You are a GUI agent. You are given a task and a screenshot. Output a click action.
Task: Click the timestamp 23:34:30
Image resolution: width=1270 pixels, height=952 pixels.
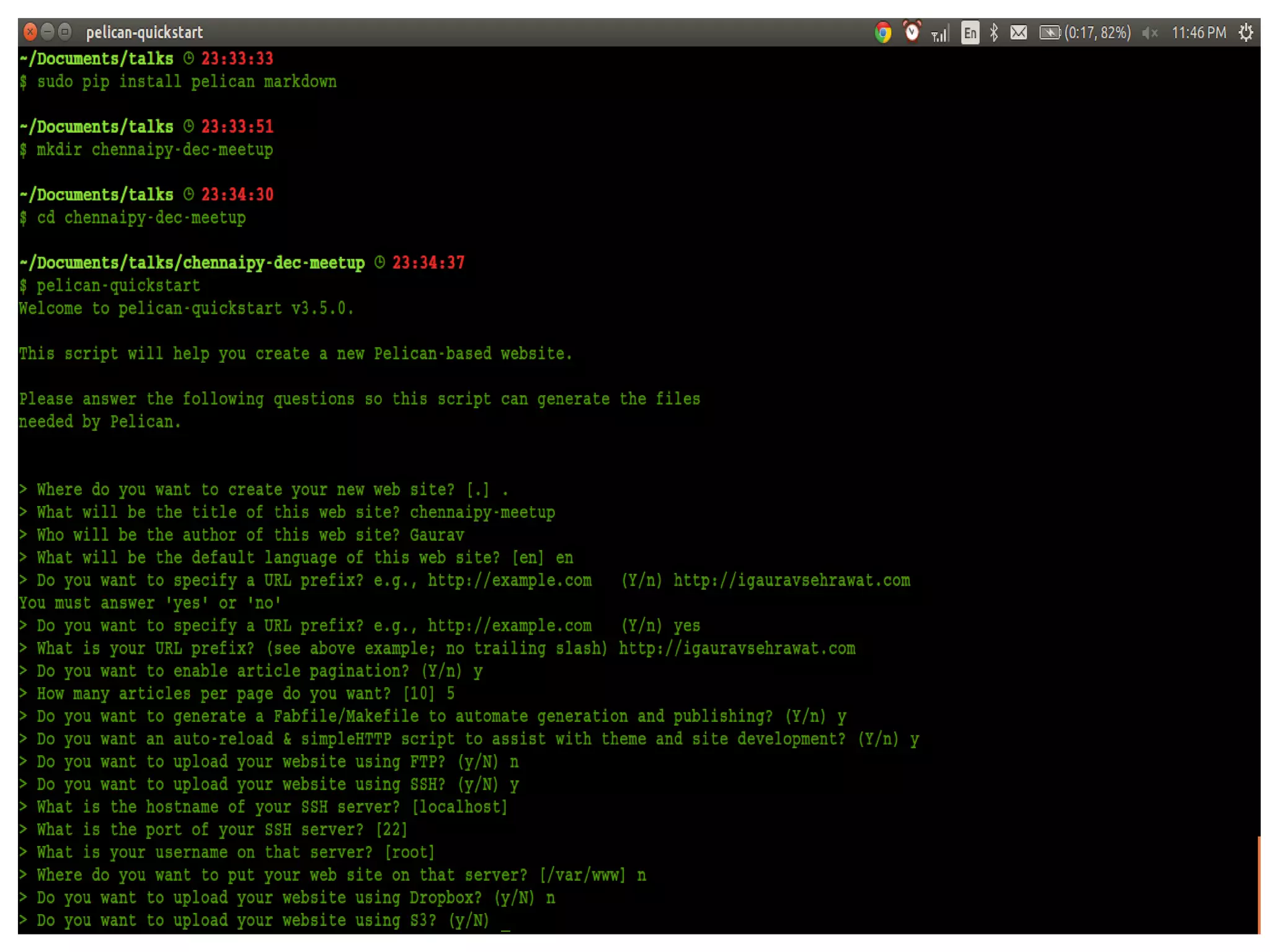(237, 195)
